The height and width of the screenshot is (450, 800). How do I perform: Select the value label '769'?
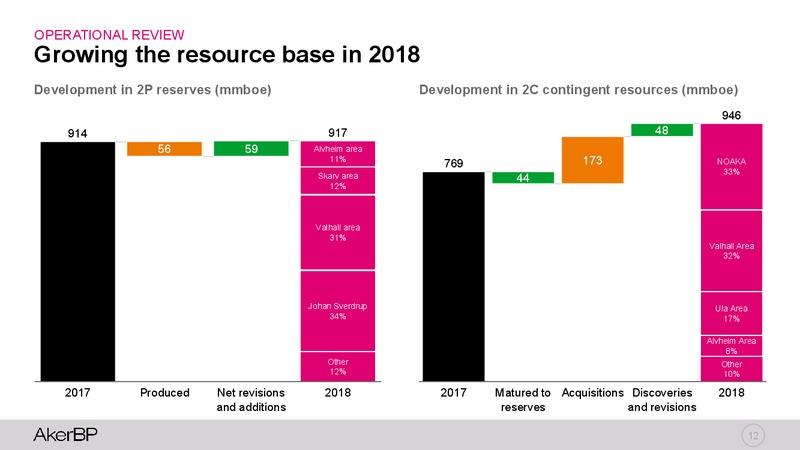[454, 164]
